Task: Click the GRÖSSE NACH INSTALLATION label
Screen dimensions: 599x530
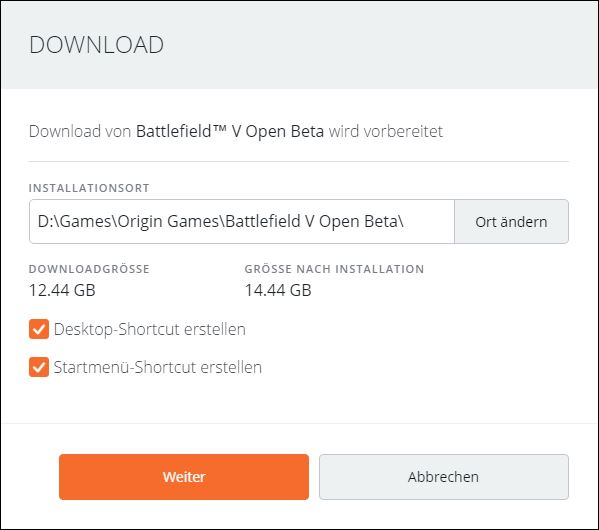Action: point(334,269)
